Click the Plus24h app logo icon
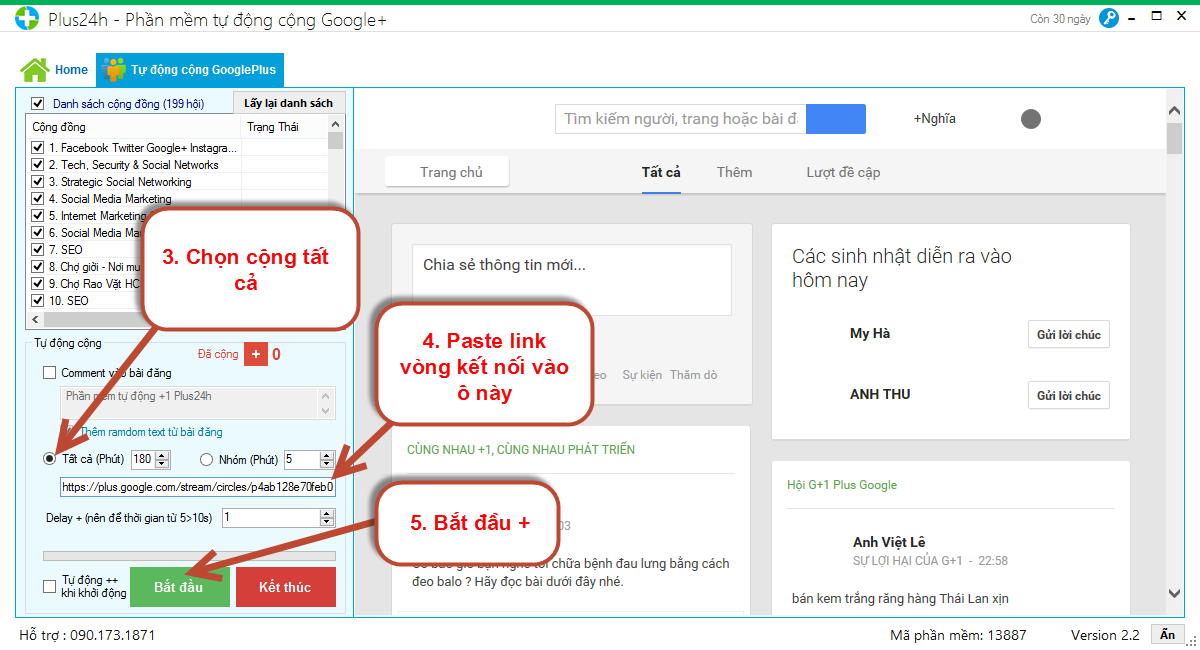 [x=27, y=19]
